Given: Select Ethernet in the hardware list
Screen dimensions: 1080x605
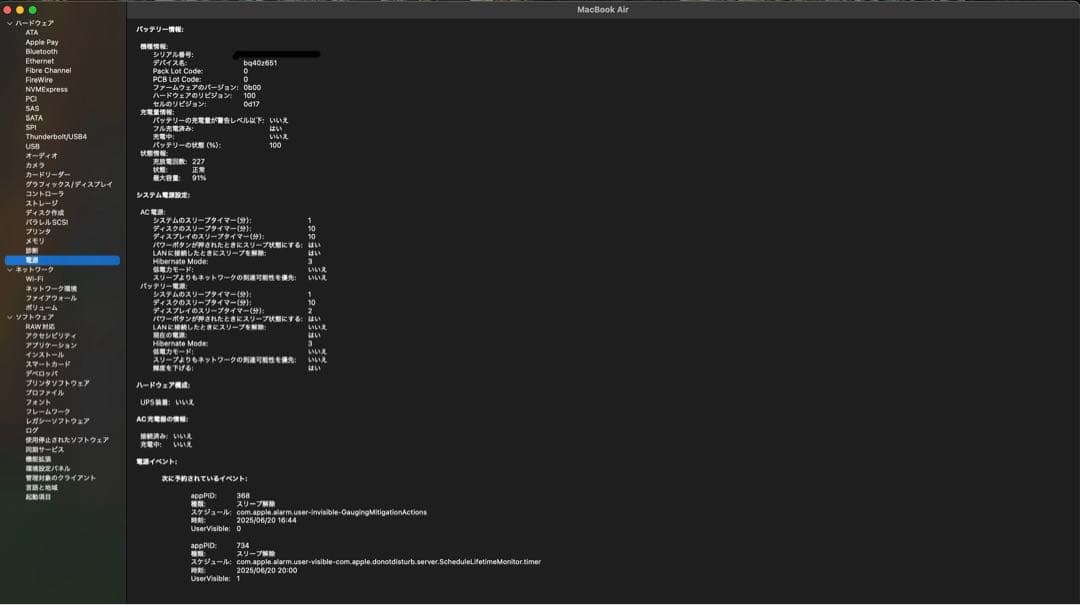Looking at the screenshot, I should click(40, 61).
